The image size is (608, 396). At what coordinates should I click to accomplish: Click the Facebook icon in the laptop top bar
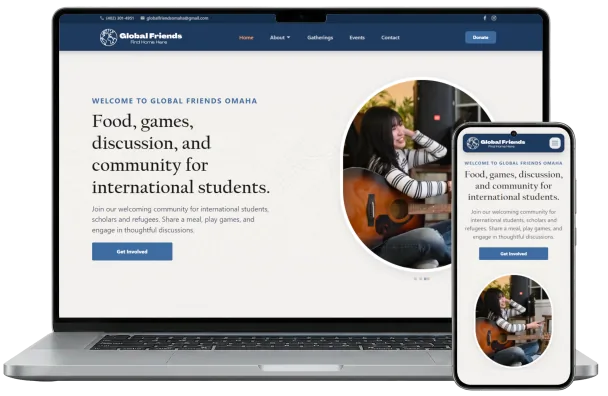(485, 18)
